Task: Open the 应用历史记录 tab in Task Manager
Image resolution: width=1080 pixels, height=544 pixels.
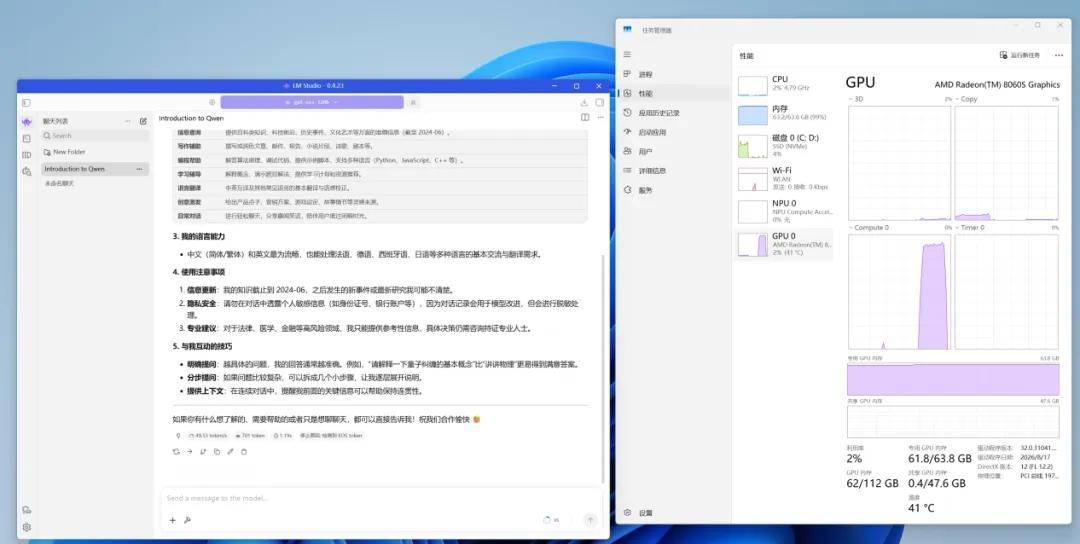Action: (x=674, y=113)
